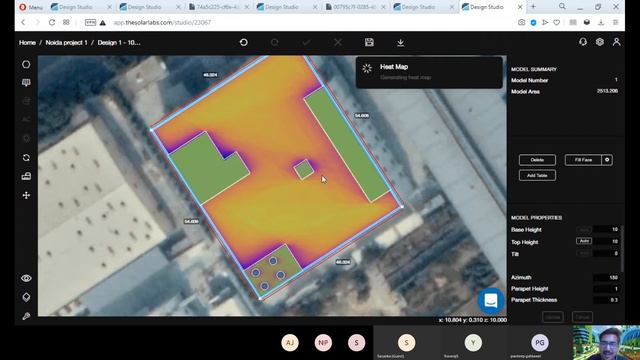This screenshot has height=360, width=640.
Task: Open Noida project 1 breadcrumb
Action: [66, 42]
